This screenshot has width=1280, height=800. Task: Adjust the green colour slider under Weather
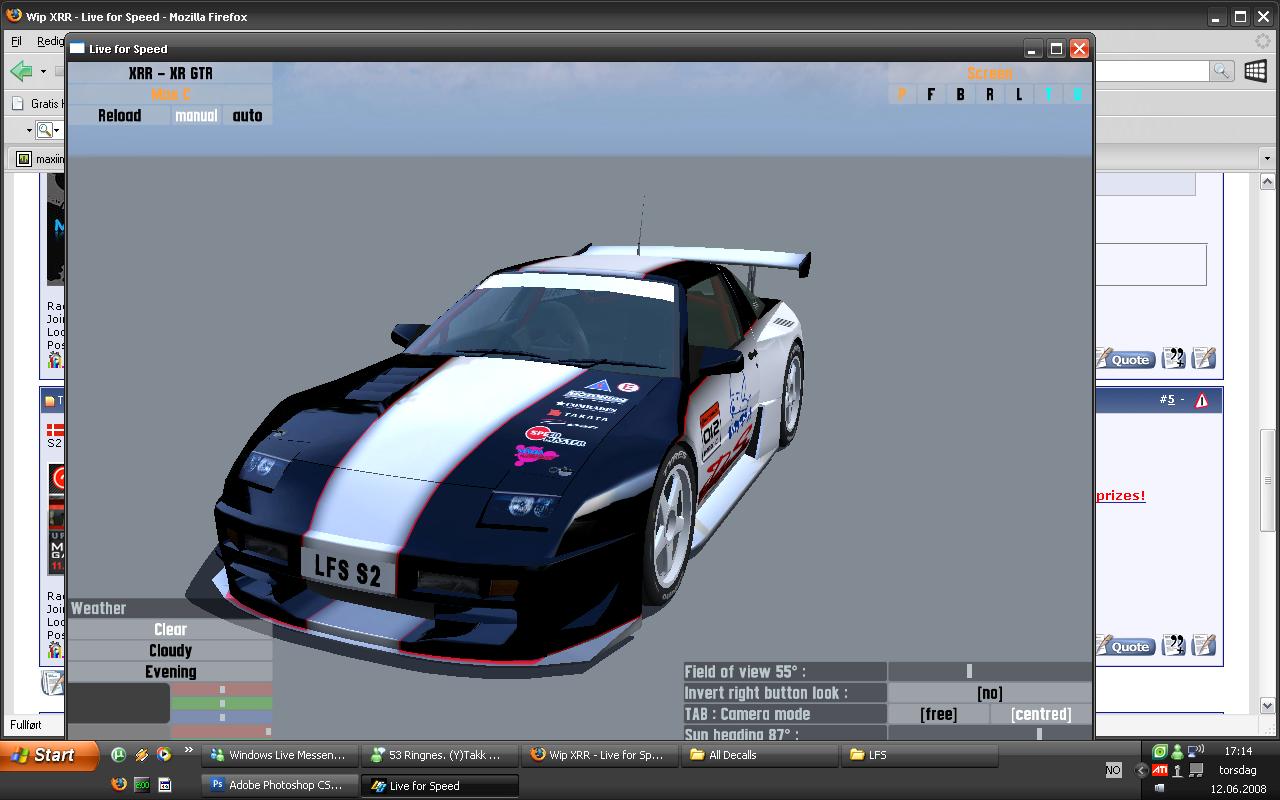[x=222, y=703]
